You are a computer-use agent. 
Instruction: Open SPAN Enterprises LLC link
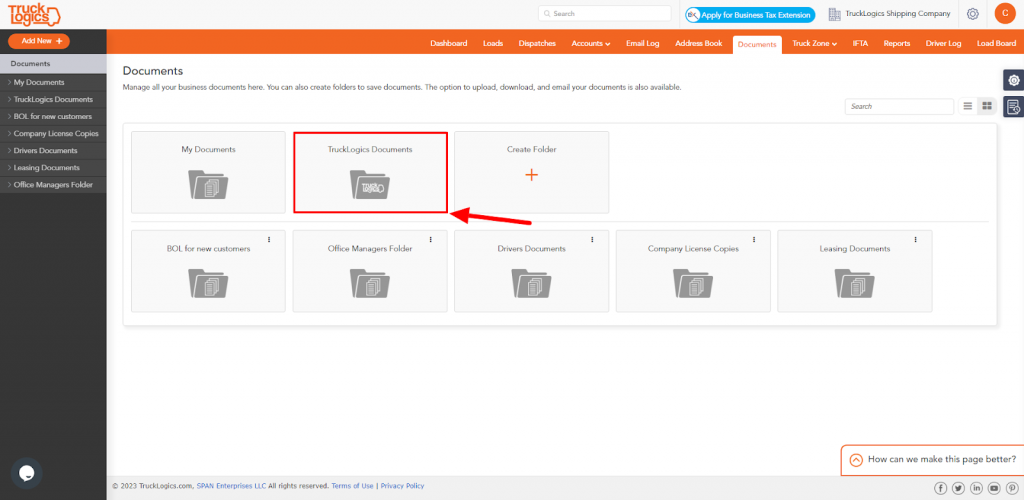(231, 486)
